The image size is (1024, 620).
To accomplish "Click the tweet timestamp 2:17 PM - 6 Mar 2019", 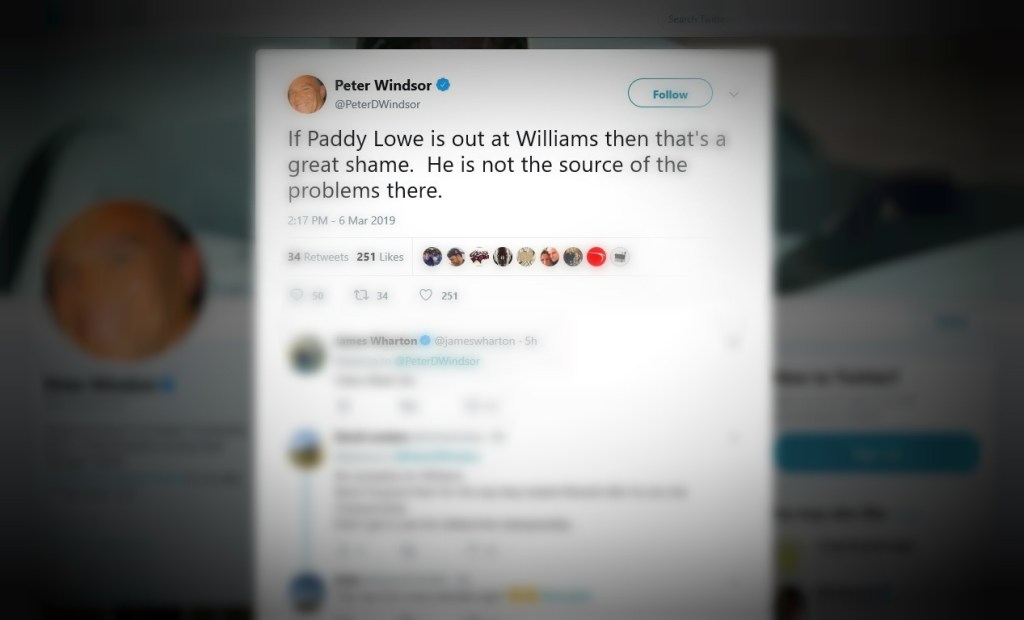I will [342, 220].
